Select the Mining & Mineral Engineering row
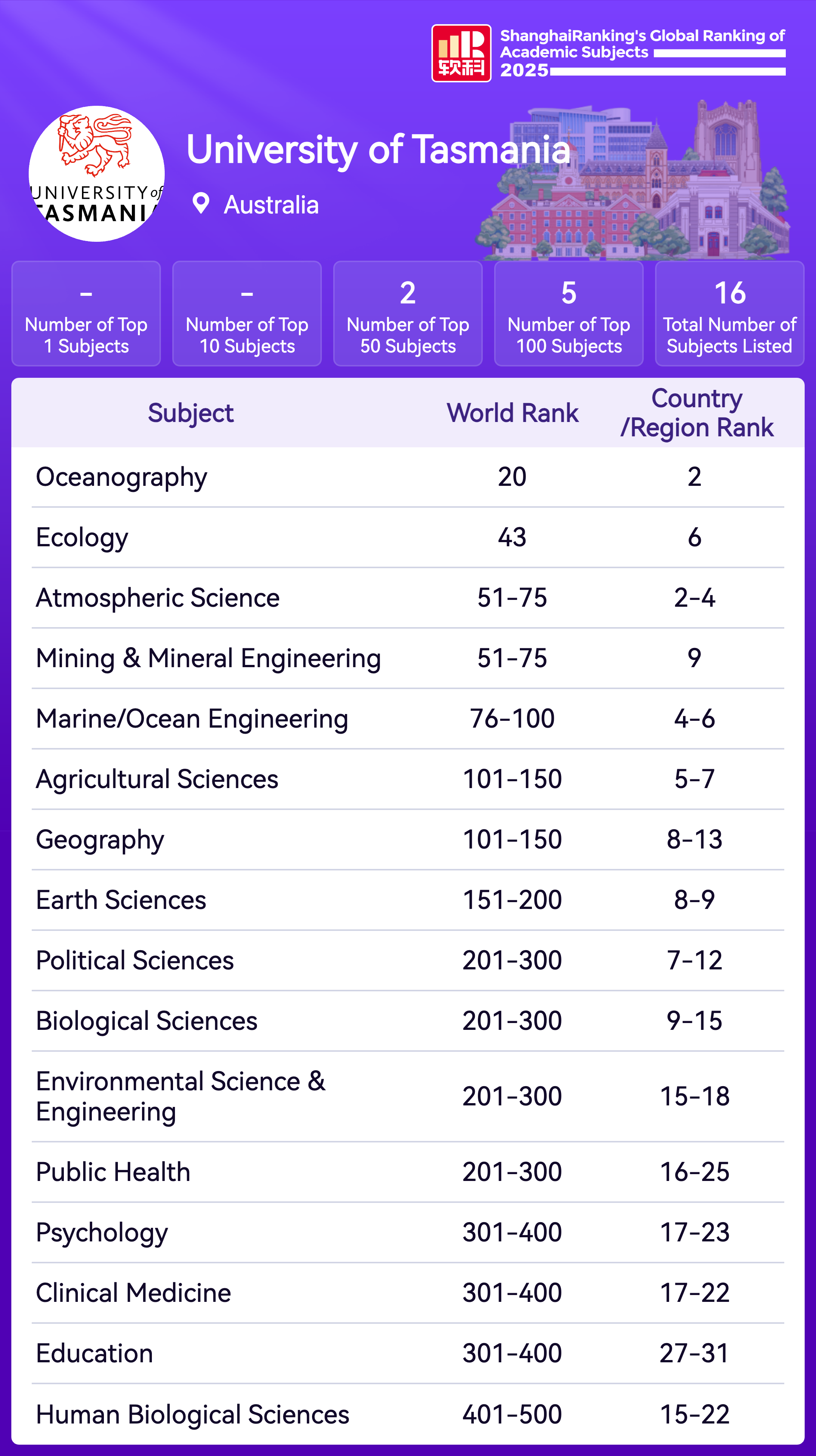 click(x=208, y=658)
